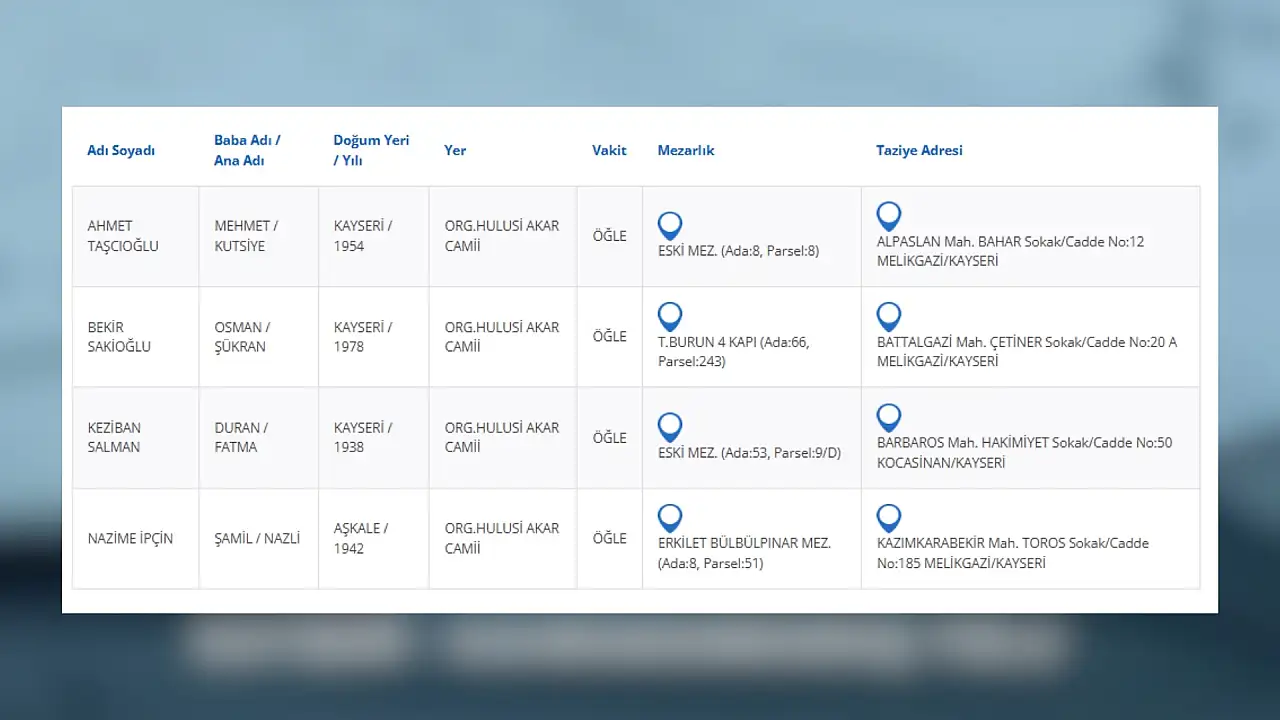The image size is (1280, 720).
Task: Open the condolence address map pin for Ahmet Taşcıoğlu
Action: pyautogui.click(x=888, y=215)
